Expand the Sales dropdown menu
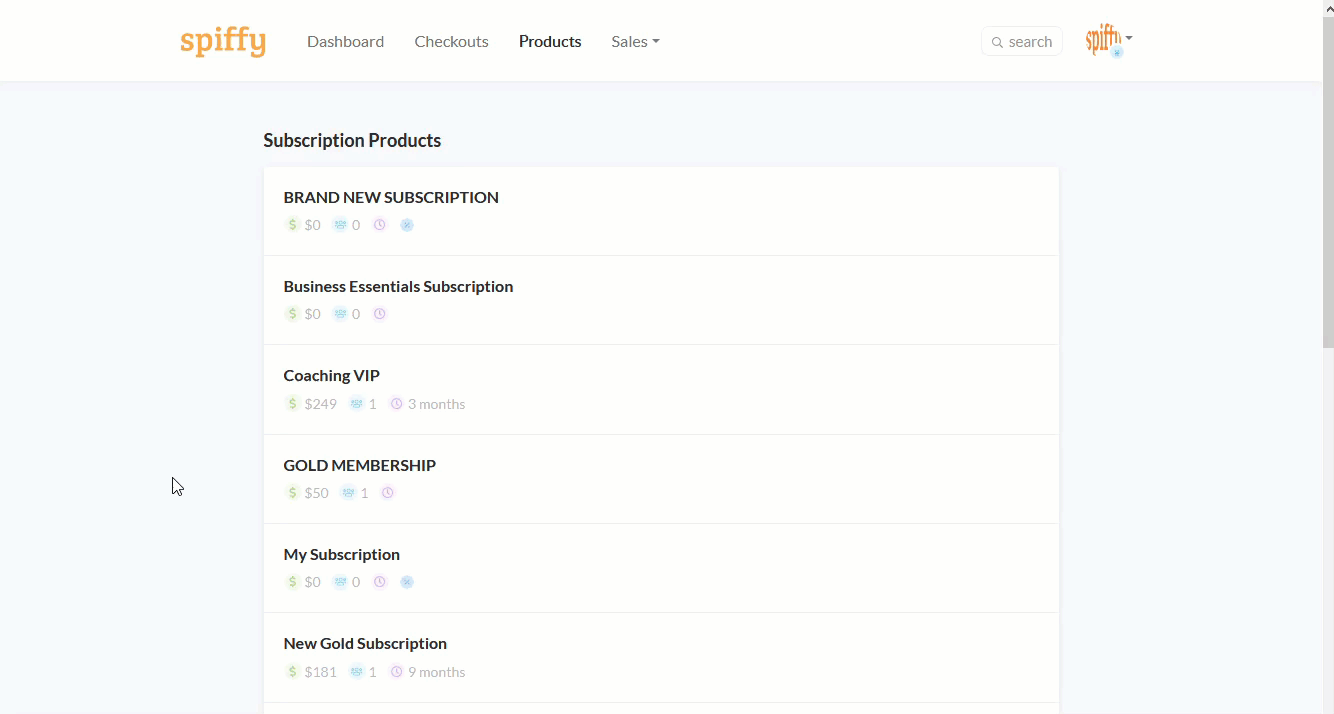 (635, 41)
